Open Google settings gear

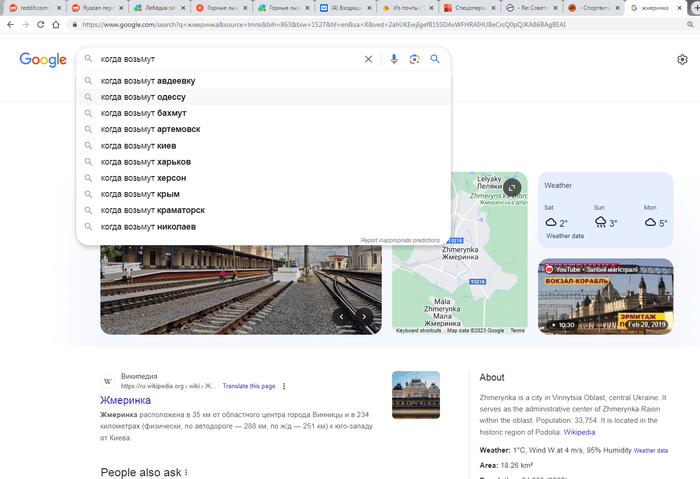point(682,60)
